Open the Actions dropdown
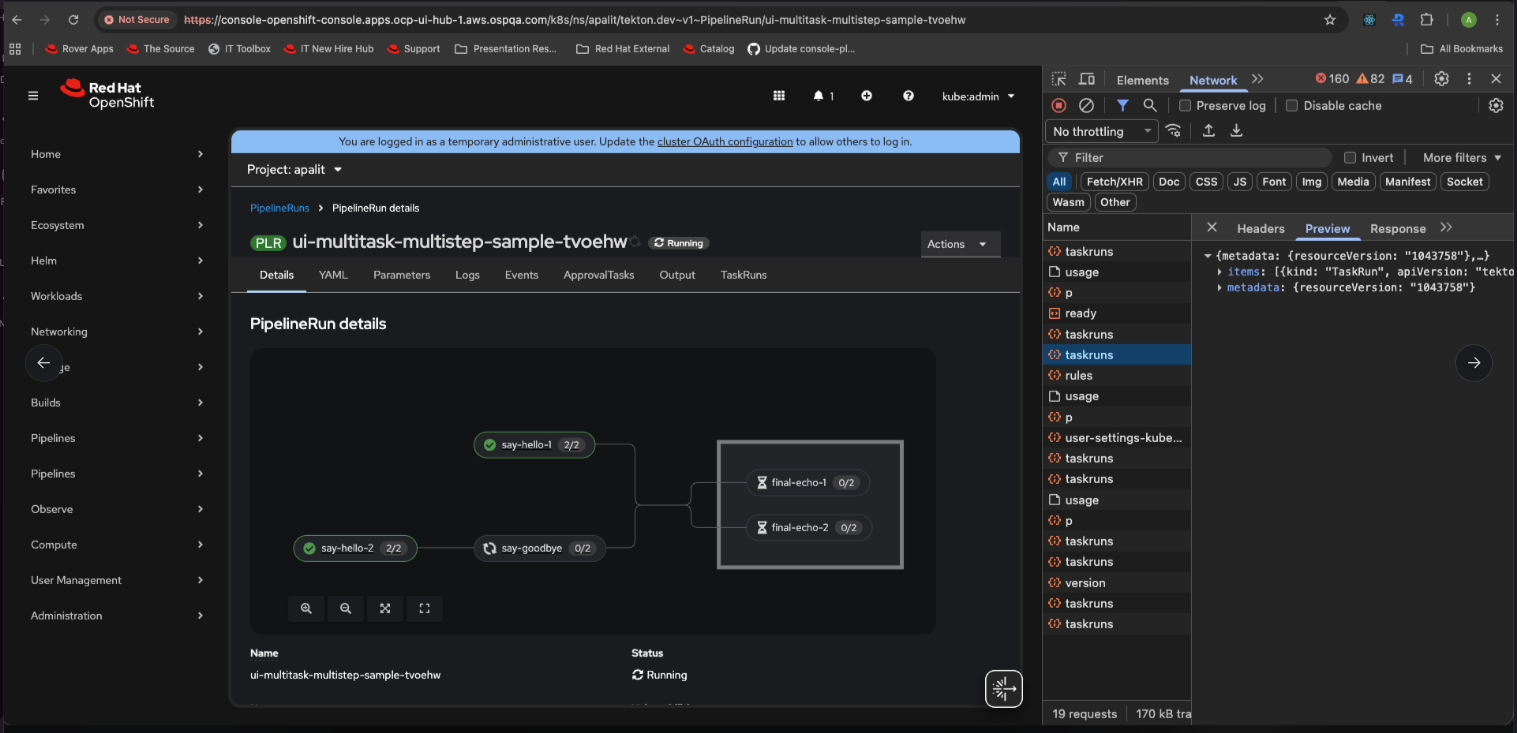Viewport: 1517px width, 733px height. pos(959,244)
